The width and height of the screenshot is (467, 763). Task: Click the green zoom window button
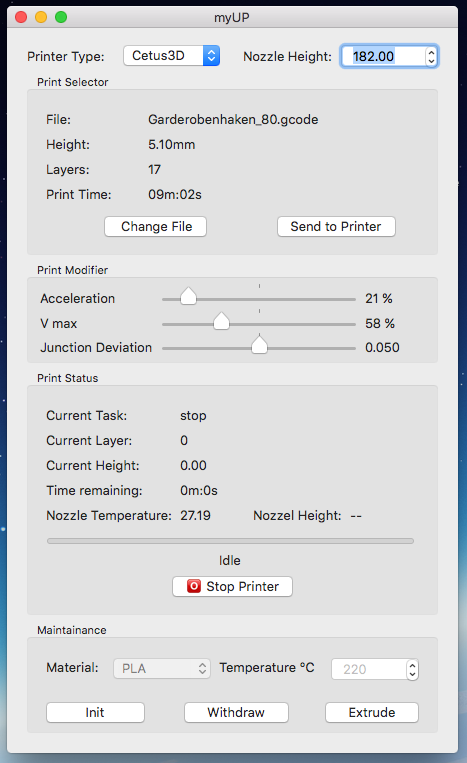point(61,18)
